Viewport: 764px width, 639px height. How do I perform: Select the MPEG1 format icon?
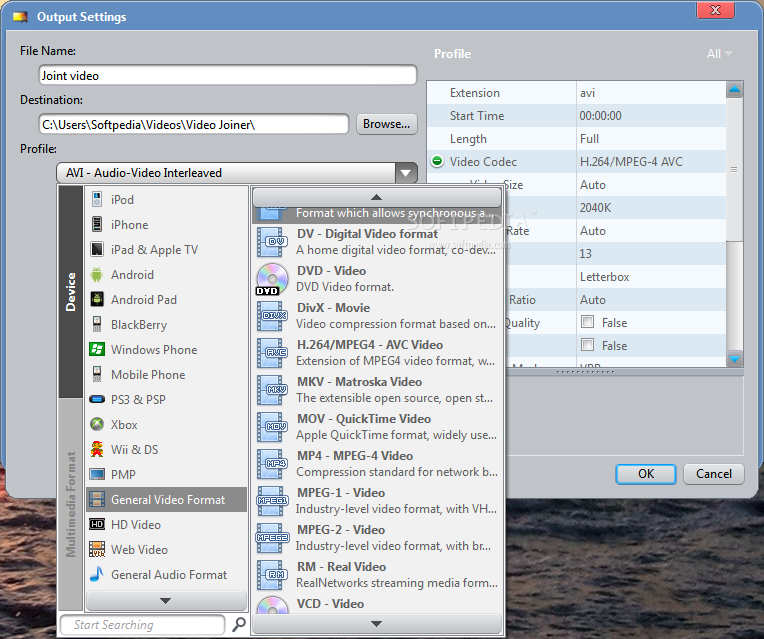272,501
